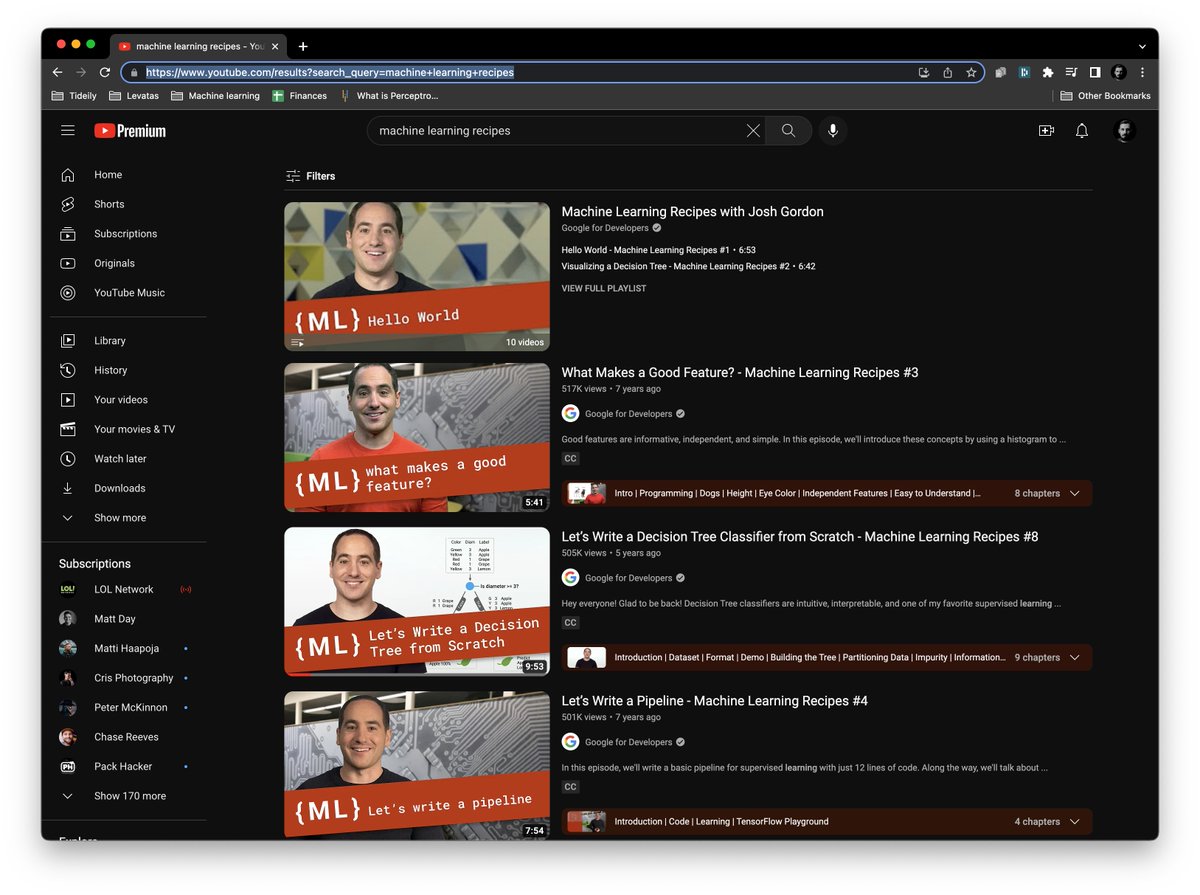Open Chrome side panel icon
Screen dimensions: 1200x895
tap(1095, 72)
